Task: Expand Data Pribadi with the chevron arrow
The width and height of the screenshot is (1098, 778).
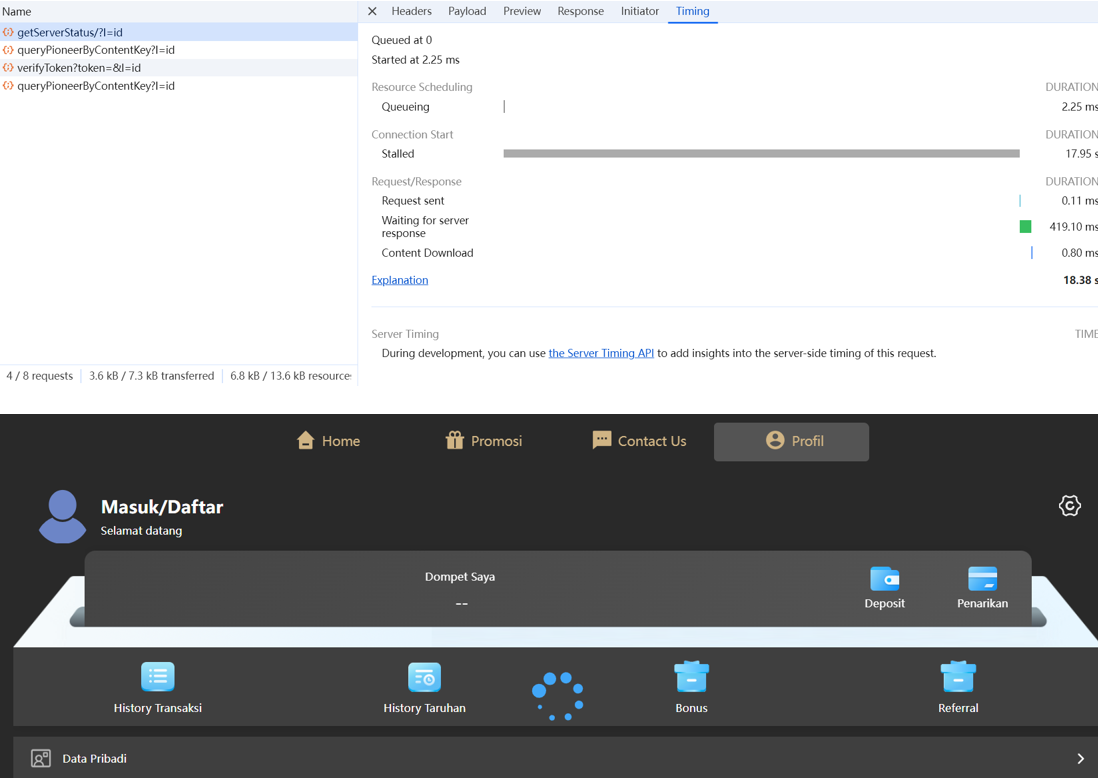Action: (1080, 758)
